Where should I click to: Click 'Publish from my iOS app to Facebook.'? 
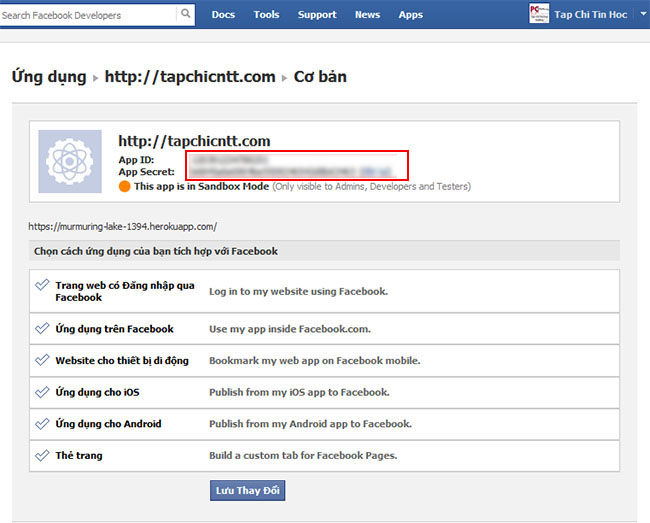[299, 392]
